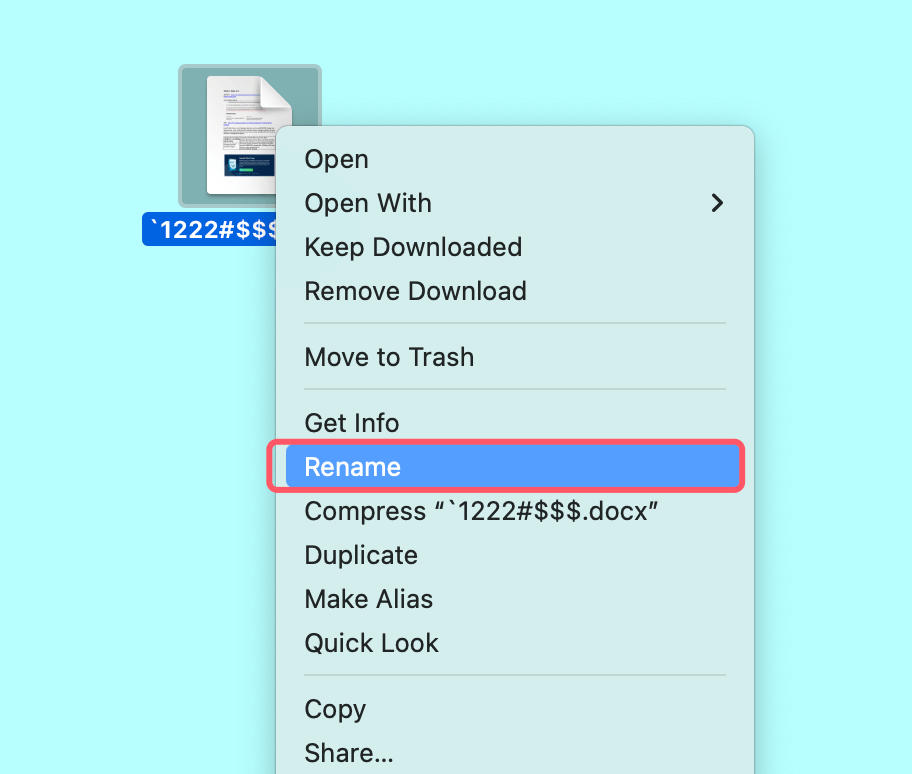Open the Open With submenu
The width and height of the screenshot is (912, 774).
[367, 203]
